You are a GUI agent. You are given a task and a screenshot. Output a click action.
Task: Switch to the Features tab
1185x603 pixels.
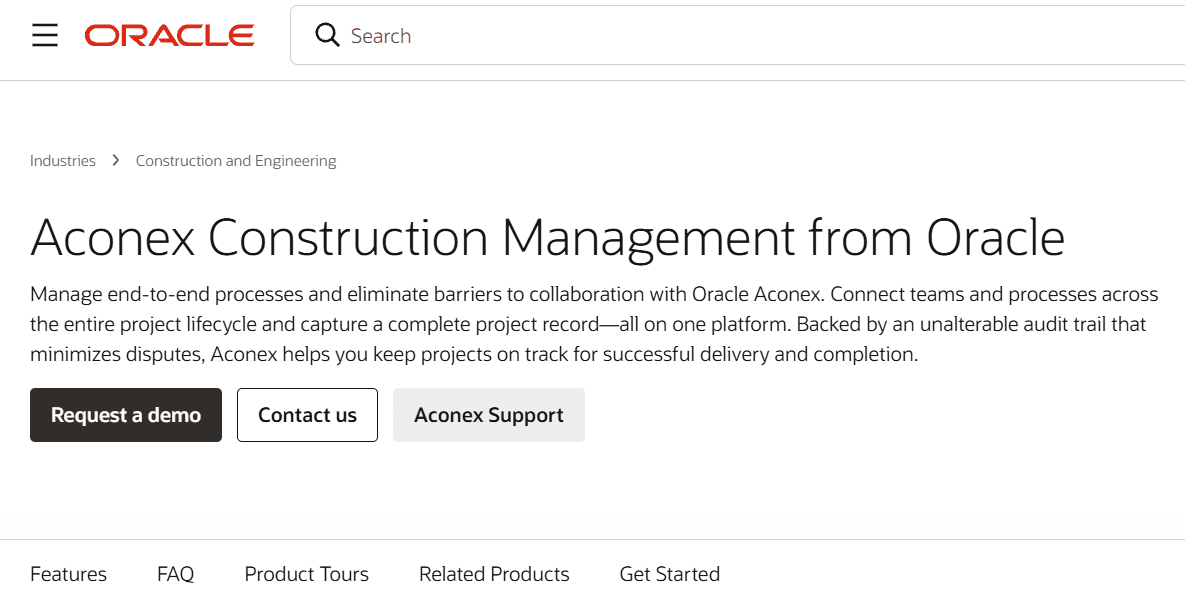click(x=69, y=574)
